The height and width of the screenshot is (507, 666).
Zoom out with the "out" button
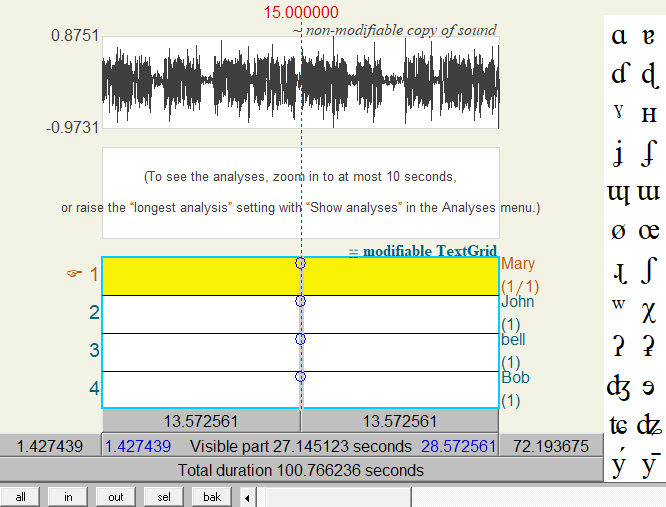coord(116,497)
